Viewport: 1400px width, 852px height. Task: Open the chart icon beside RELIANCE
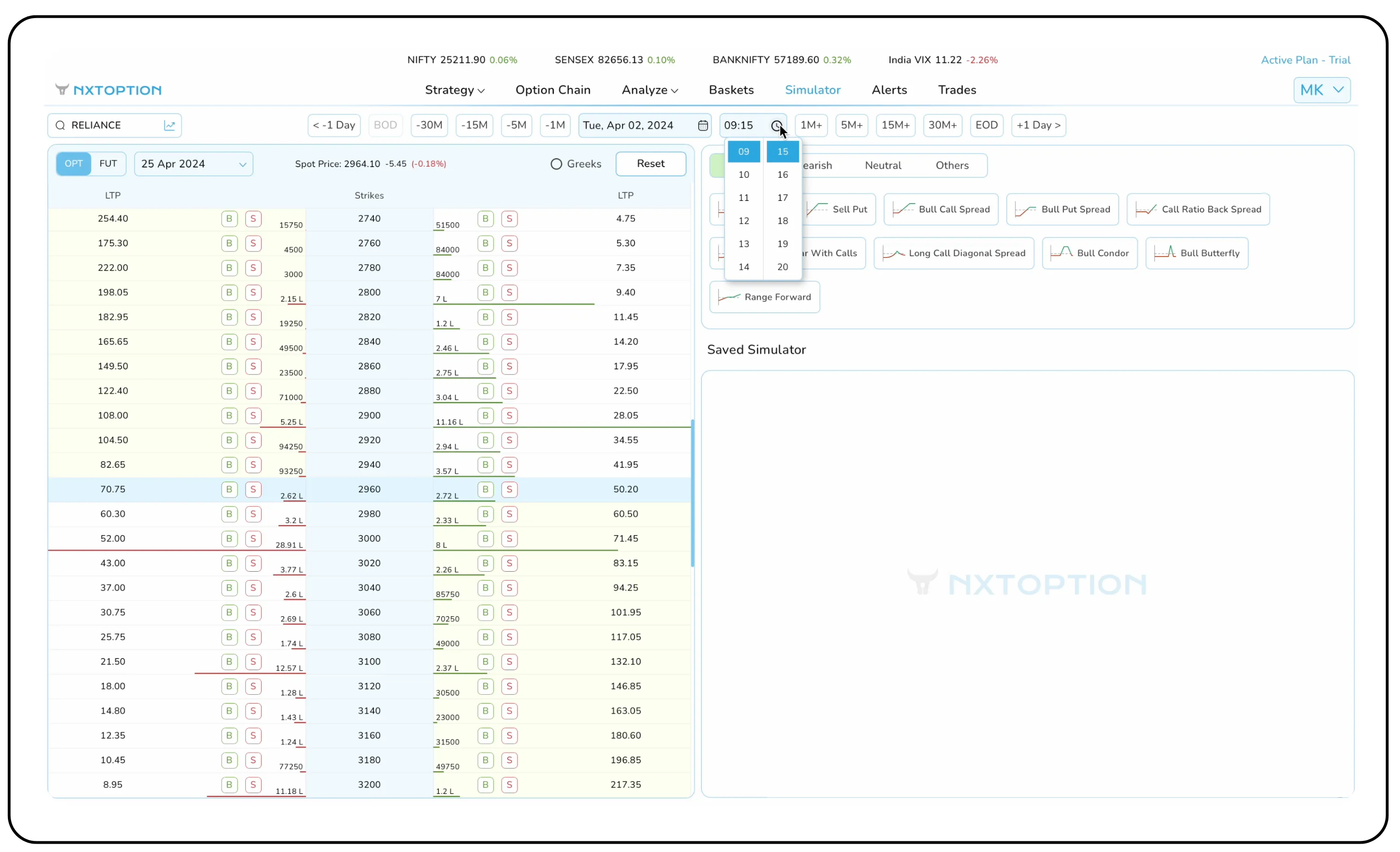point(170,125)
